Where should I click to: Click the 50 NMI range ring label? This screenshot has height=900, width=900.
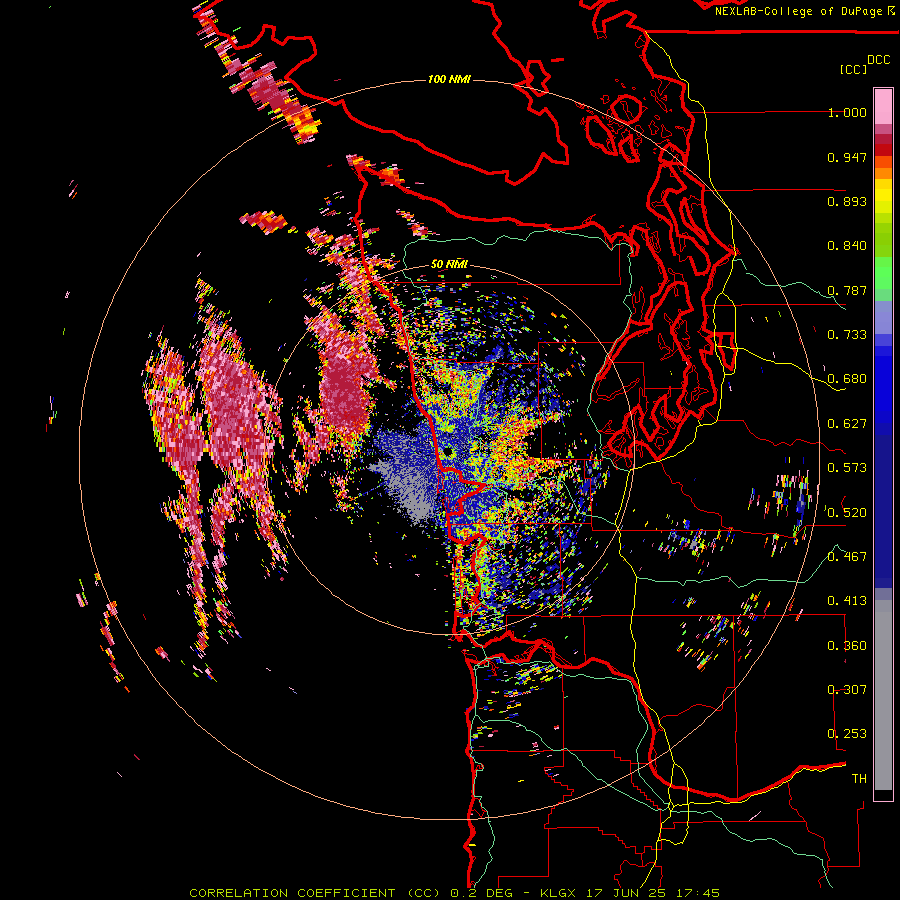point(449,264)
